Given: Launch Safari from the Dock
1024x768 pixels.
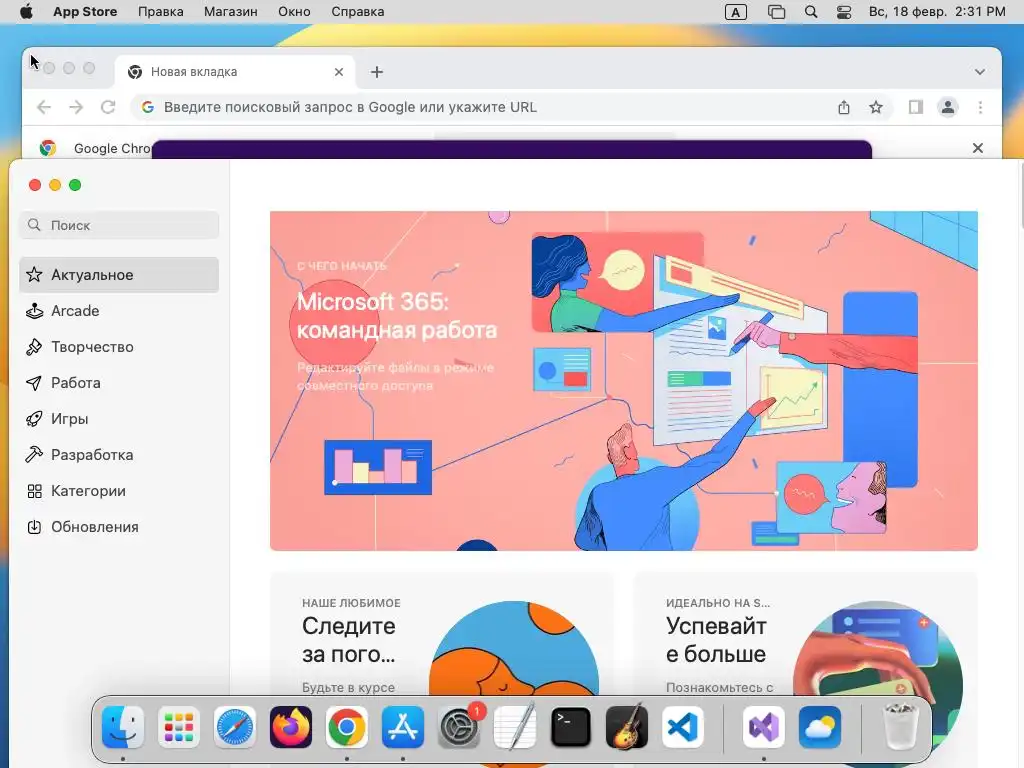Looking at the screenshot, I should click(234, 727).
